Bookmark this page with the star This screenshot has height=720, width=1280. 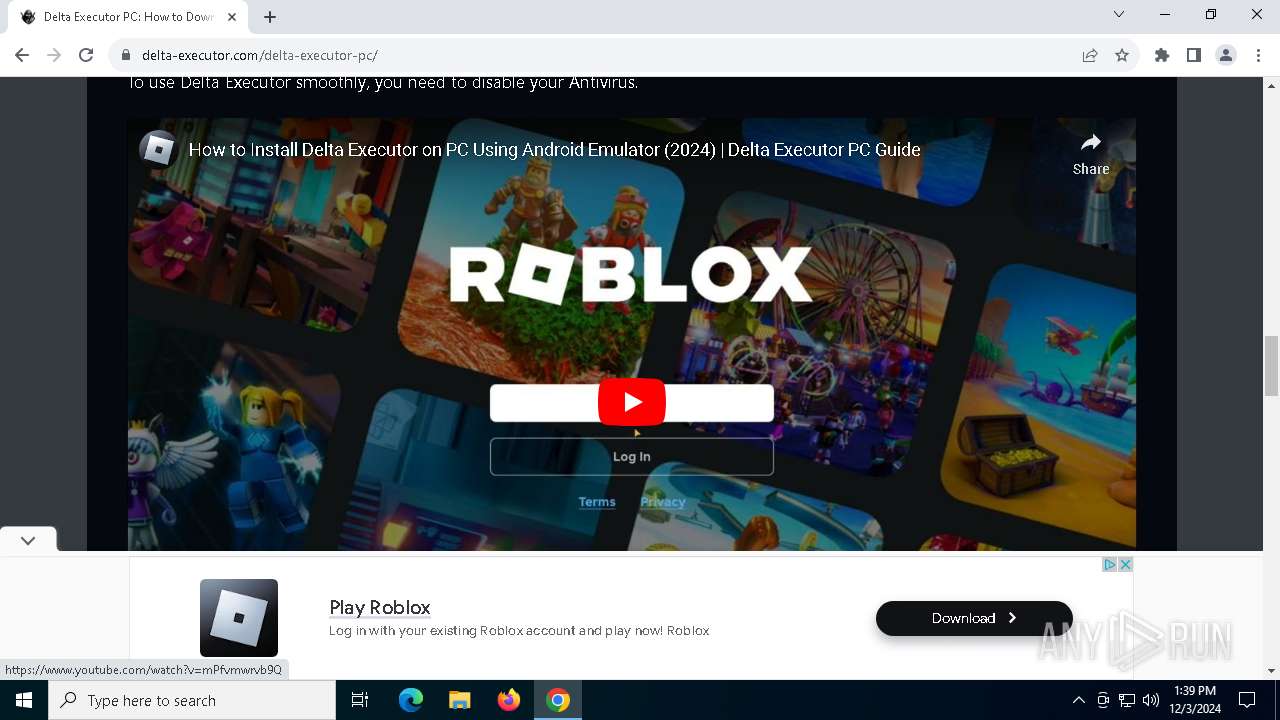(x=1122, y=56)
